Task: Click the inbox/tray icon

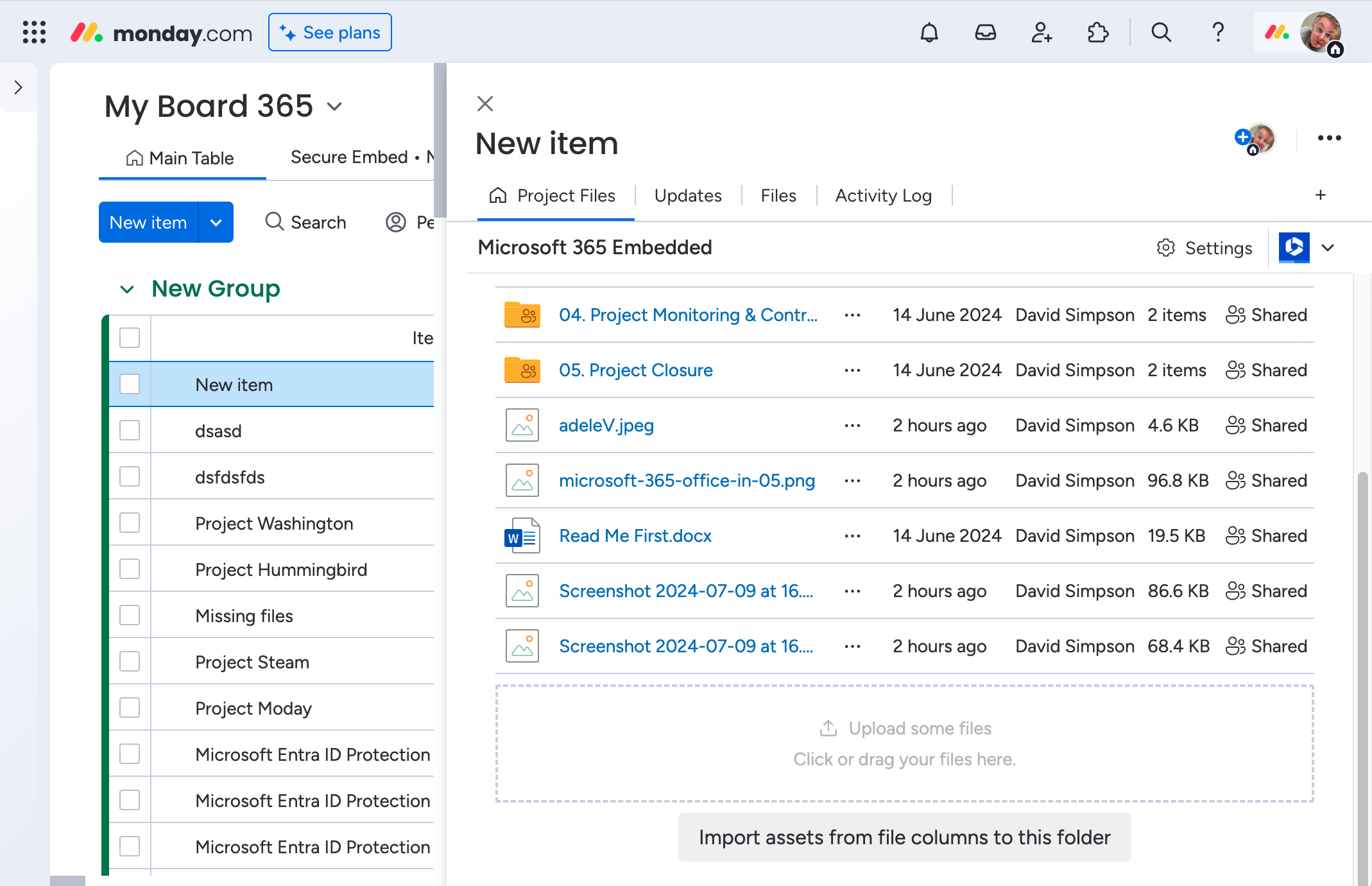Action: (984, 31)
